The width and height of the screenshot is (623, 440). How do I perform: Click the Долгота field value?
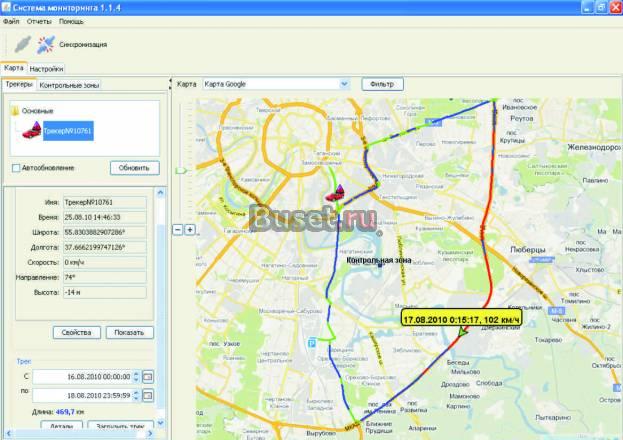coord(104,247)
